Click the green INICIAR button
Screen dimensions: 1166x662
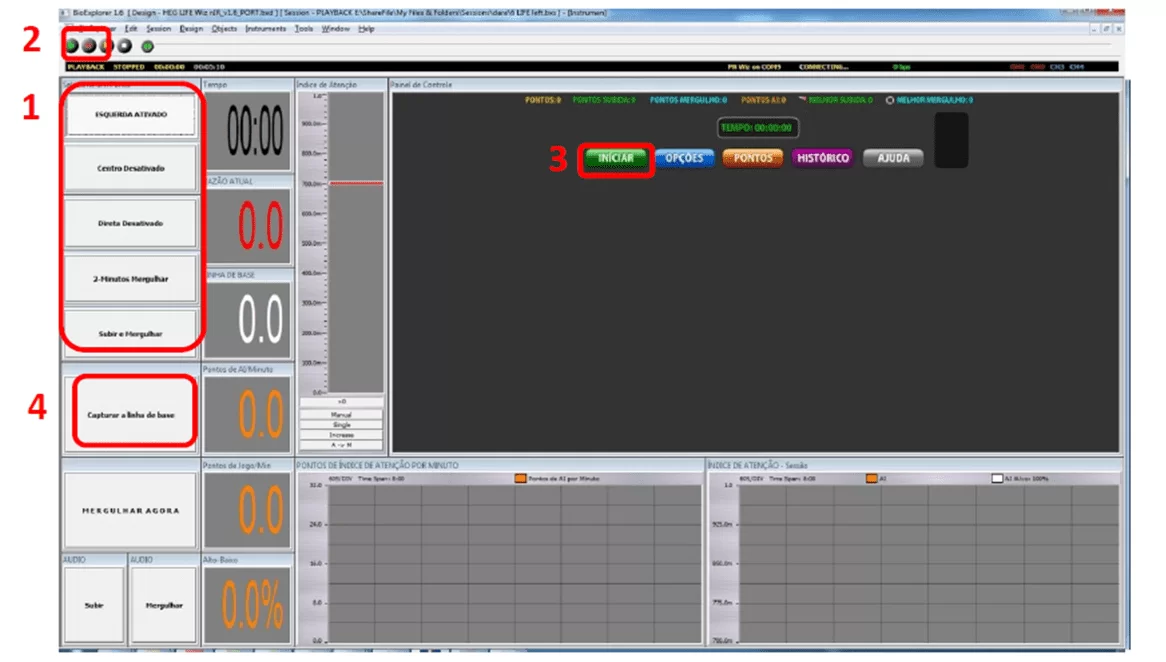[x=616, y=158]
